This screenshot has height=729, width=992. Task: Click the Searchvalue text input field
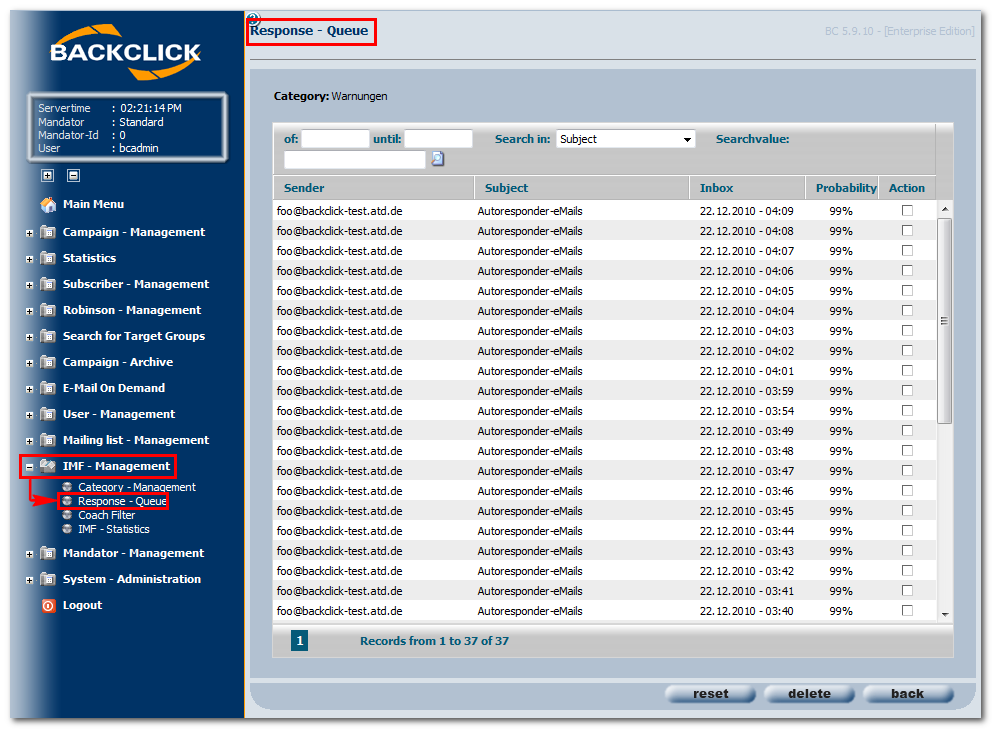(355, 159)
